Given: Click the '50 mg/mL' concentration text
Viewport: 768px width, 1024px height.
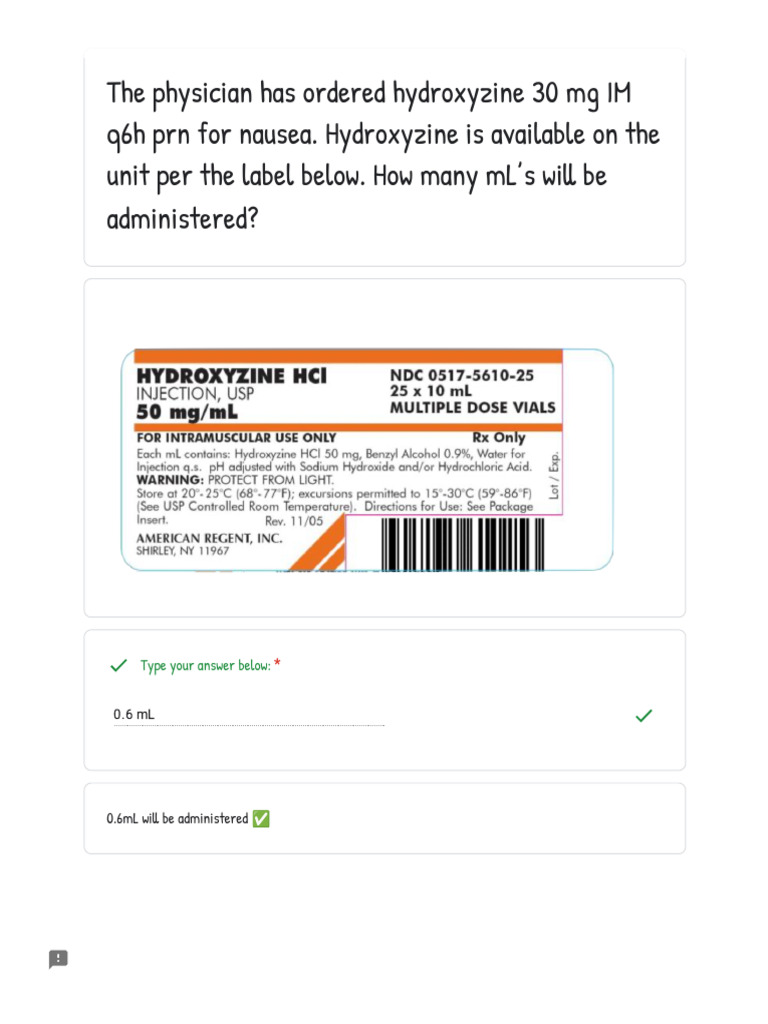Looking at the screenshot, I should (x=187, y=412).
